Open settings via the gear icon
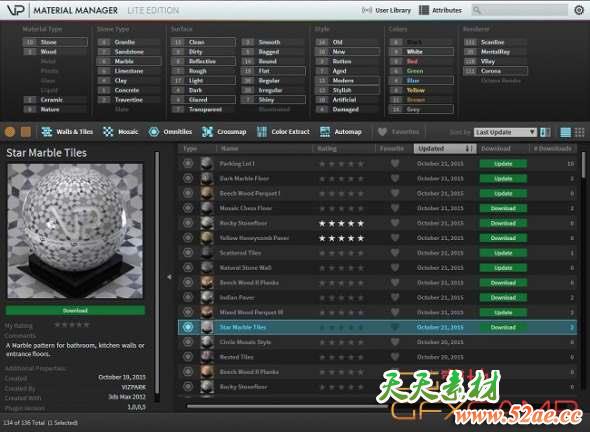This screenshot has width=590, height=432. pyautogui.click(x=579, y=10)
